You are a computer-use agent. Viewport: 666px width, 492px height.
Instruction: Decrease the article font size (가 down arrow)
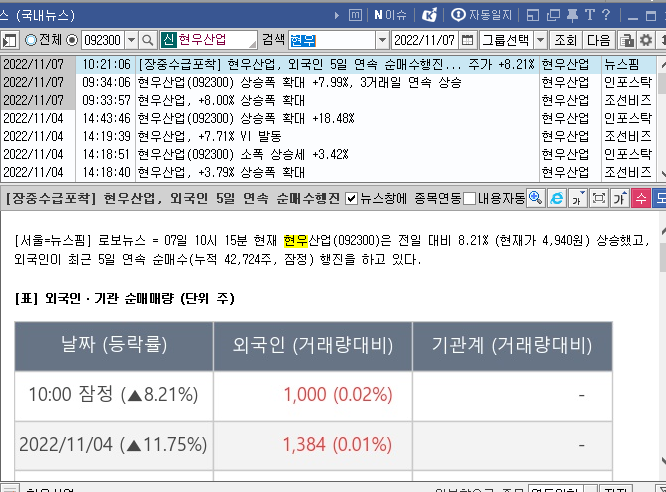[578, 198]
